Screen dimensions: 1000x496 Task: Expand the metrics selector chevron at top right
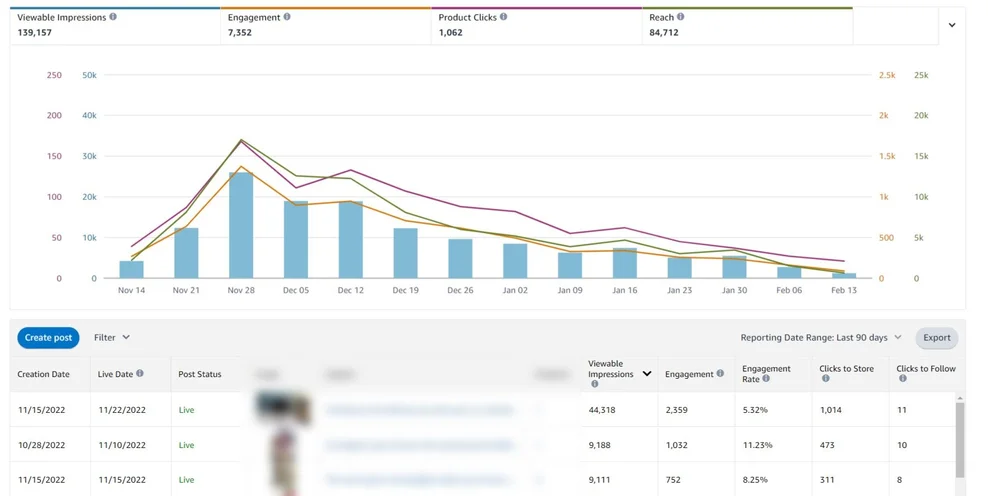[952, 26]
